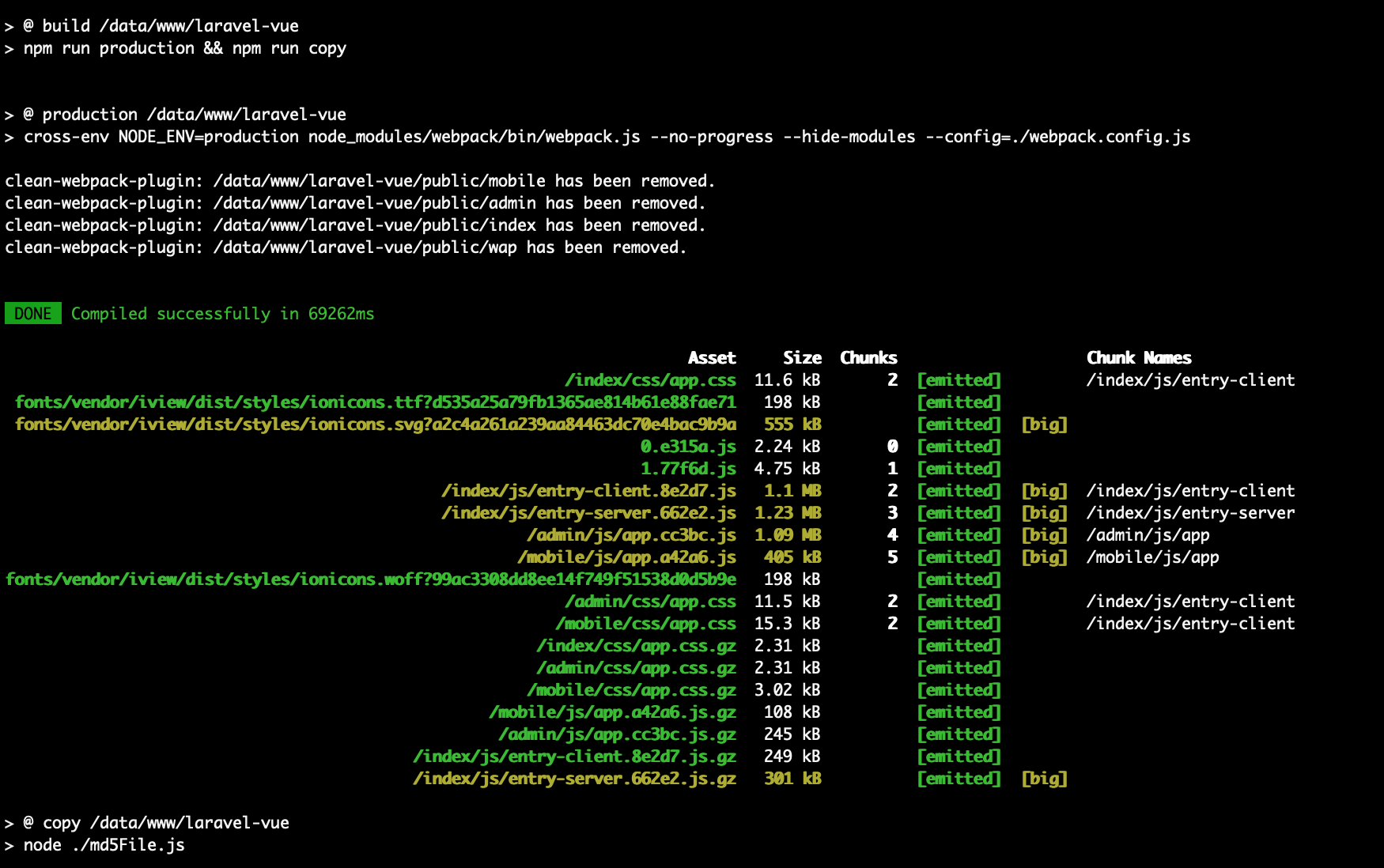Image resolution: width=1384 pixels, height=868 pixels.
Task: Click the size value '3.02 kB'
Action: click(788, 690)
